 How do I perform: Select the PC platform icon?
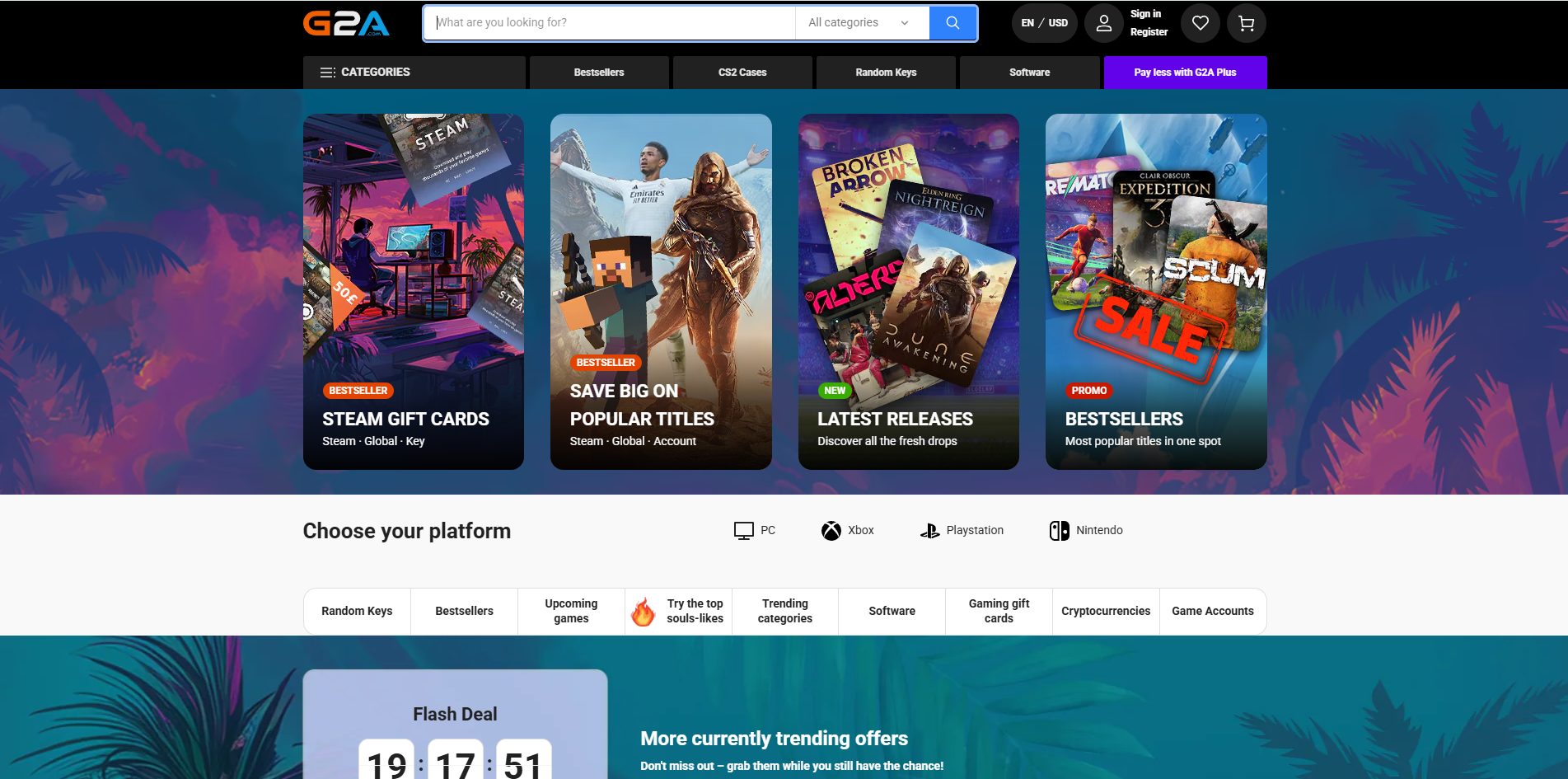coord(744,530)
